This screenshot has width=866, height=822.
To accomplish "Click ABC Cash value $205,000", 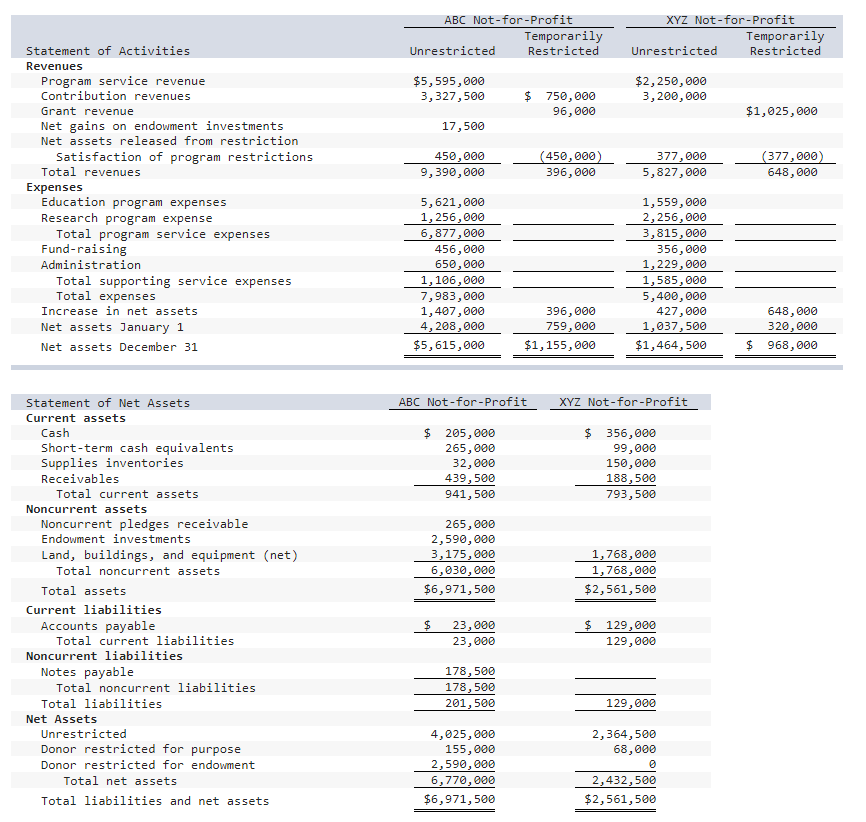I will click(459, 433).
